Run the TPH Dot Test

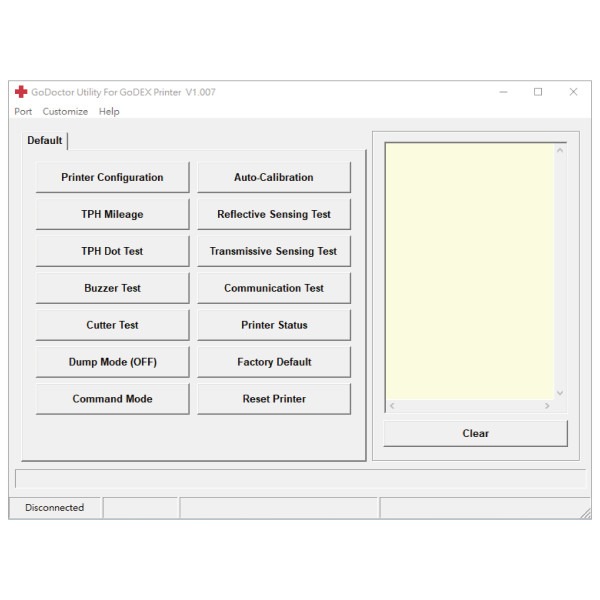click(112, 252)
